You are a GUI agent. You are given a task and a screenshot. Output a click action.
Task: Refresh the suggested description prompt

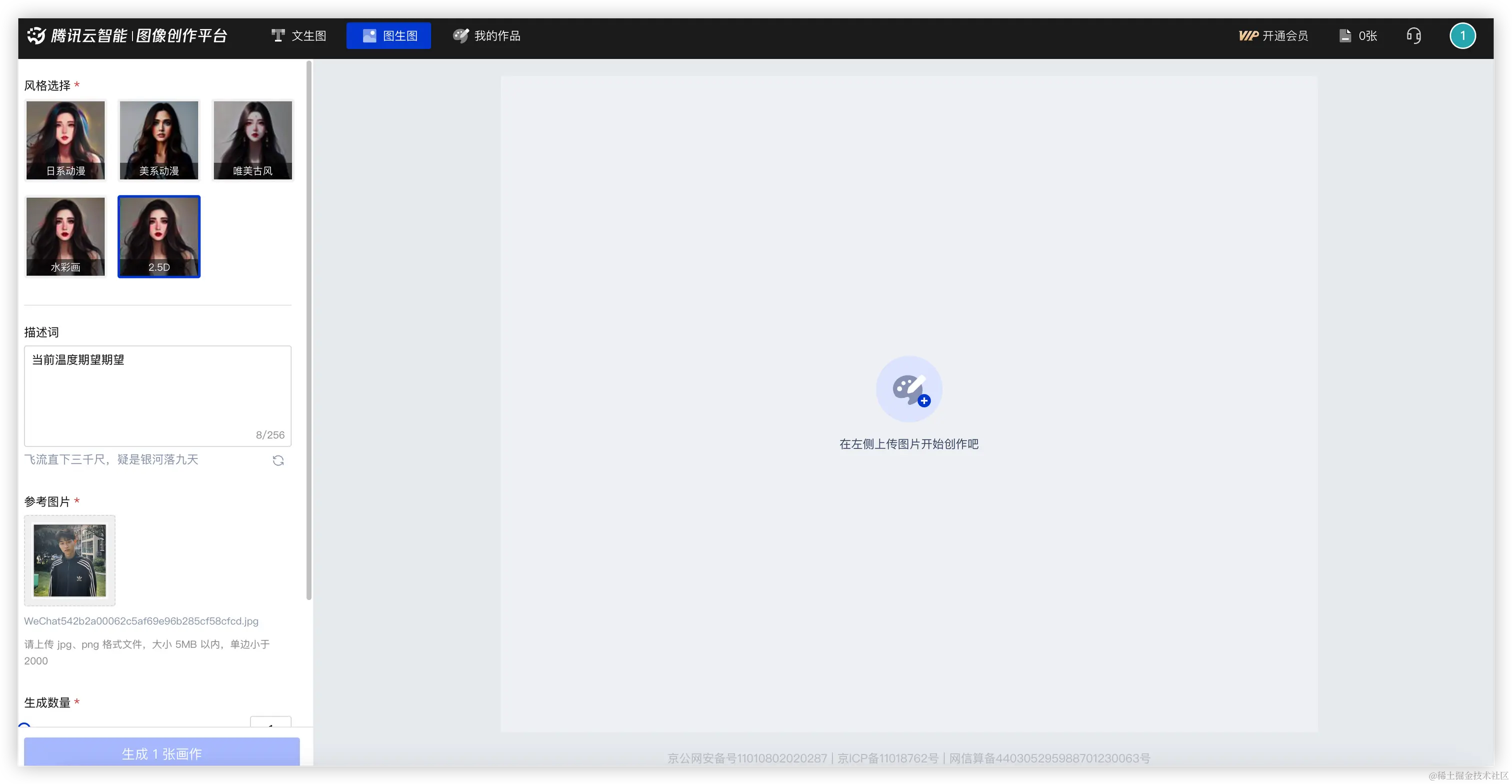point(278,460)
